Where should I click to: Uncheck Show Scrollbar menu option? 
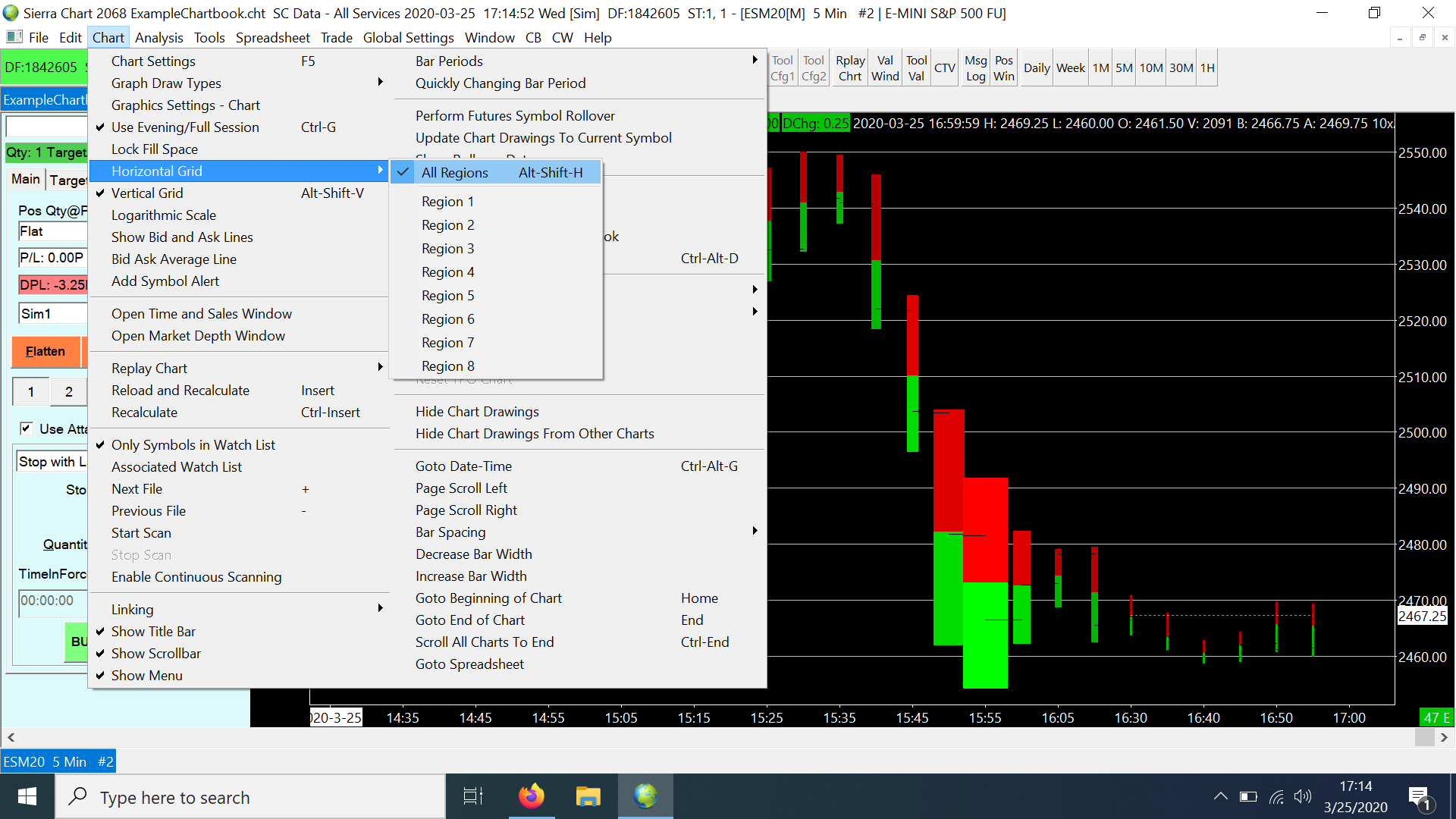(156, 654)
